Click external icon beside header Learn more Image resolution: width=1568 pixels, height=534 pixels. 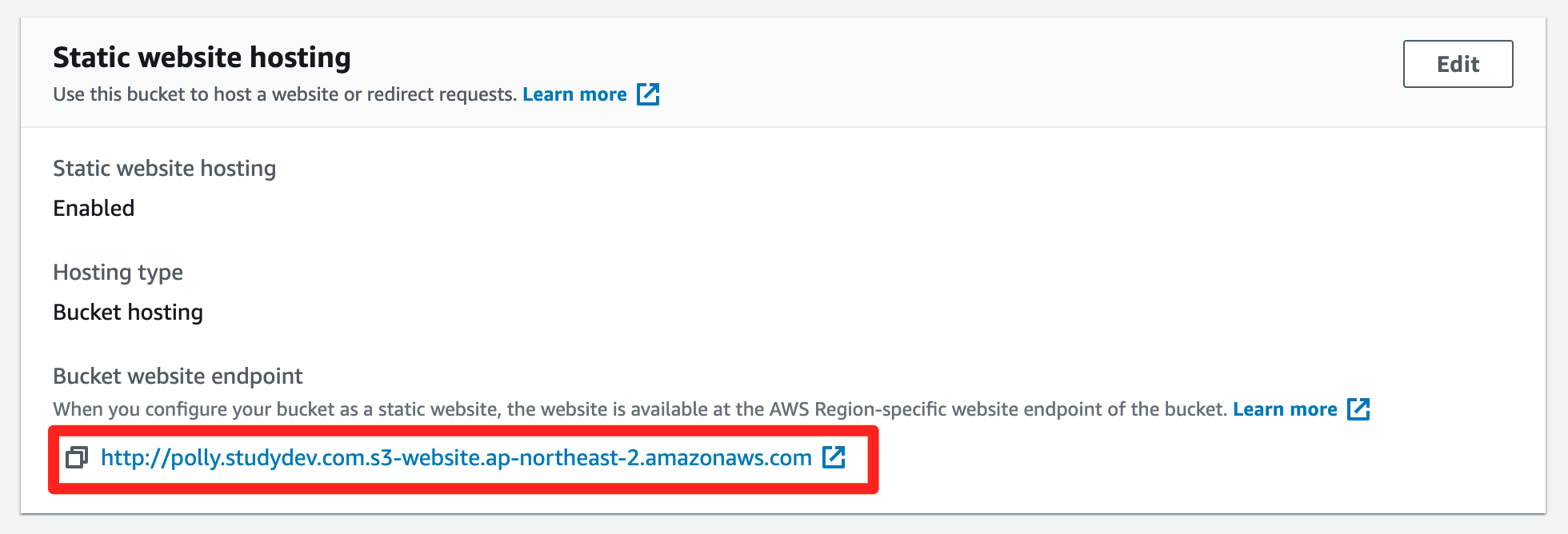(x=648, y=94)
